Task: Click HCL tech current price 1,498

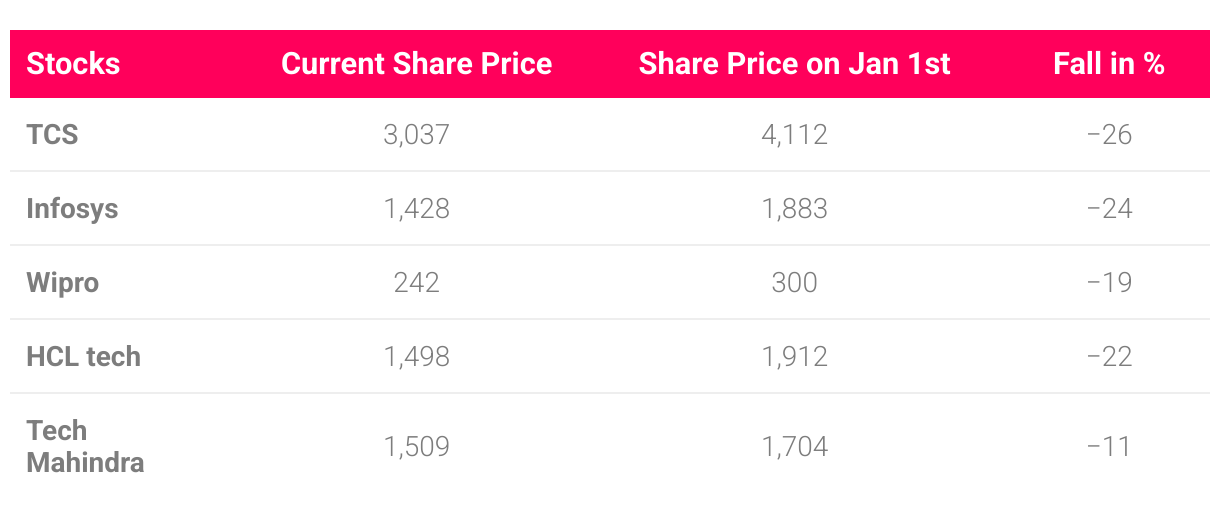Action: click(x=416, y=357)
